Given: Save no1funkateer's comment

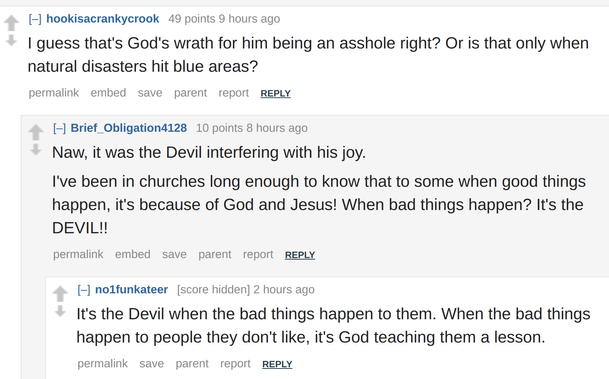Looking at the screenshot, I should [x=151, y=363].
